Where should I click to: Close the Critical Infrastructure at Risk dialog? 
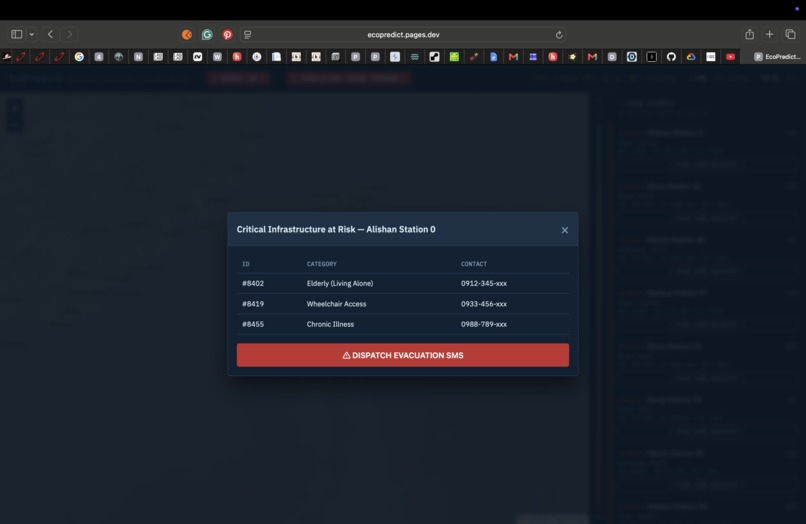point(564,230)
